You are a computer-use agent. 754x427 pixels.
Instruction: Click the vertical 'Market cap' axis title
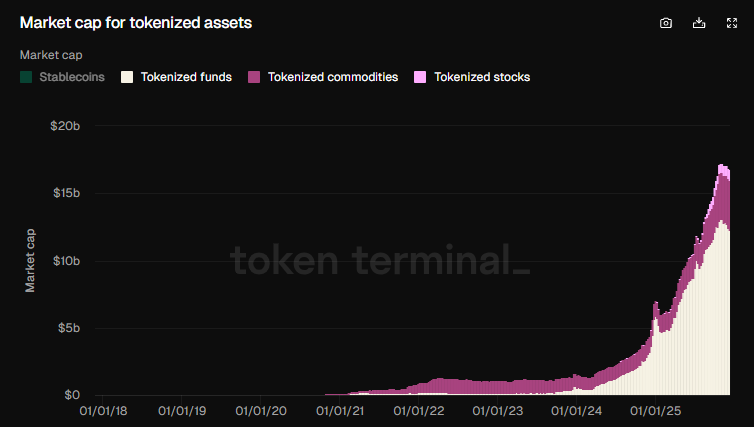point(30,259)
